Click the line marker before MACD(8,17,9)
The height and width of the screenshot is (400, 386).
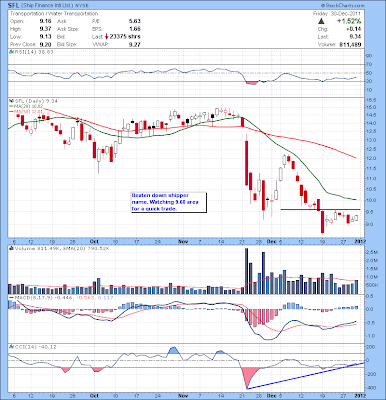pos(11,297)
